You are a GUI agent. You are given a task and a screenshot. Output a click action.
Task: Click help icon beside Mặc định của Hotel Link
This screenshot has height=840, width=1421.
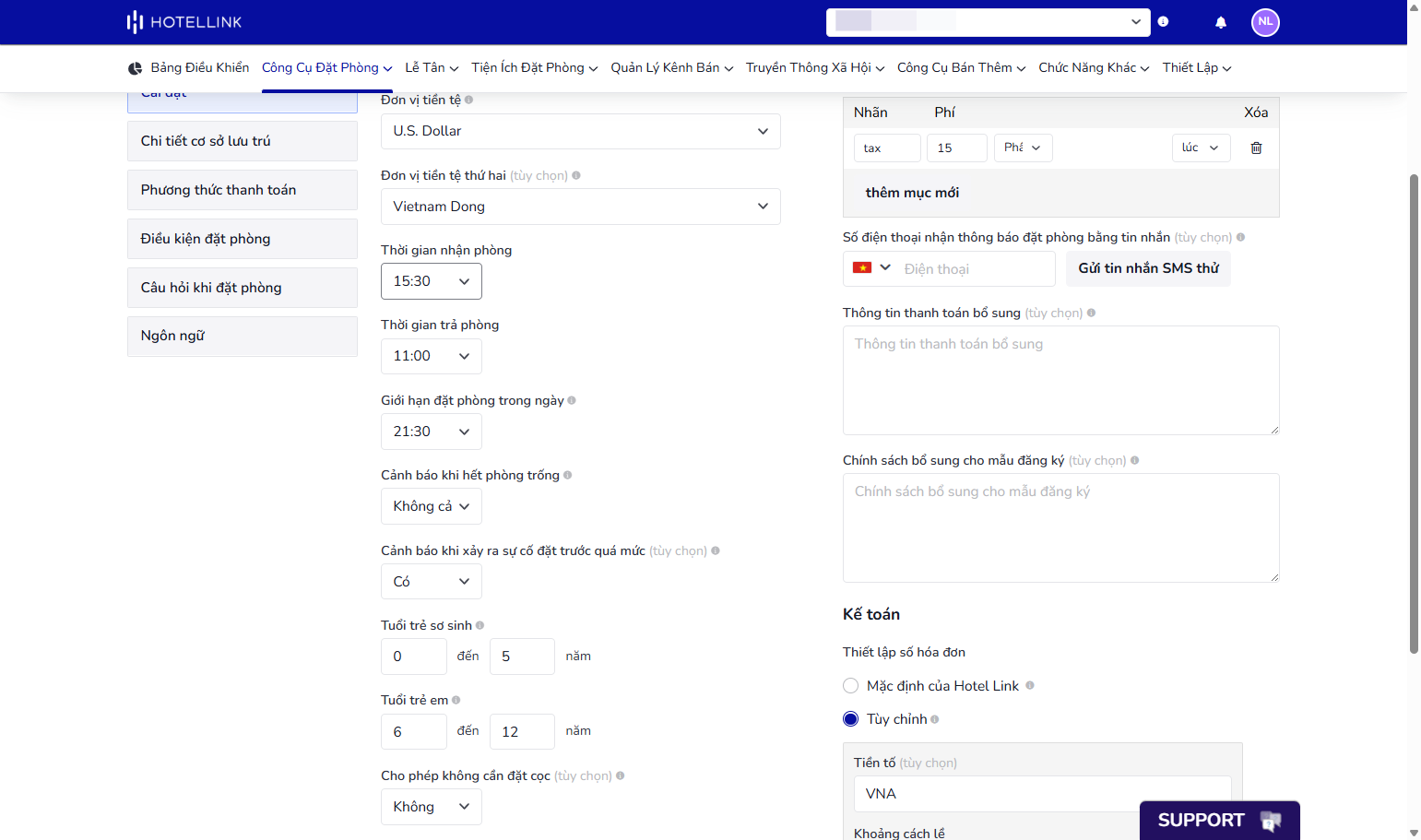[1030, 685]
